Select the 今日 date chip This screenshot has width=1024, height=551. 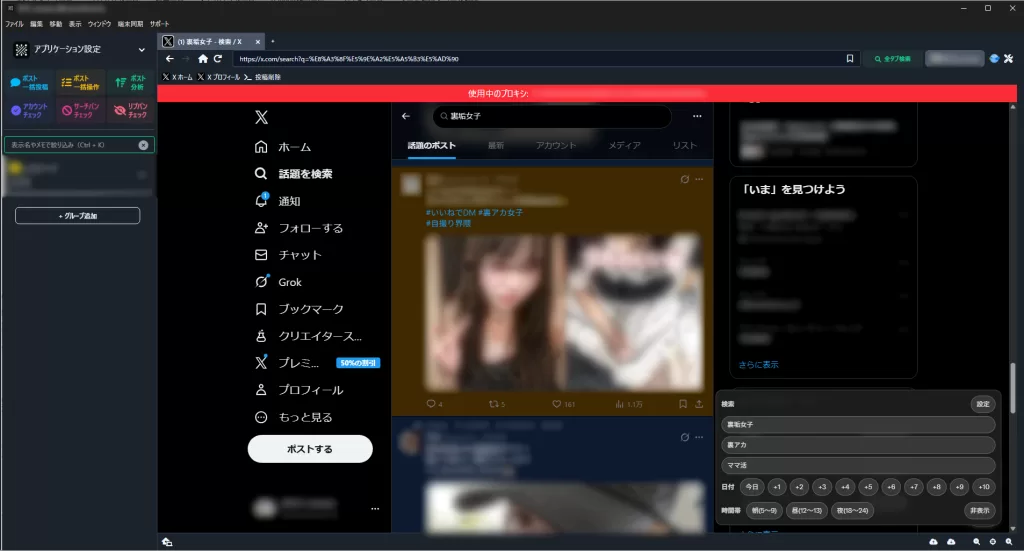(752, 487)
